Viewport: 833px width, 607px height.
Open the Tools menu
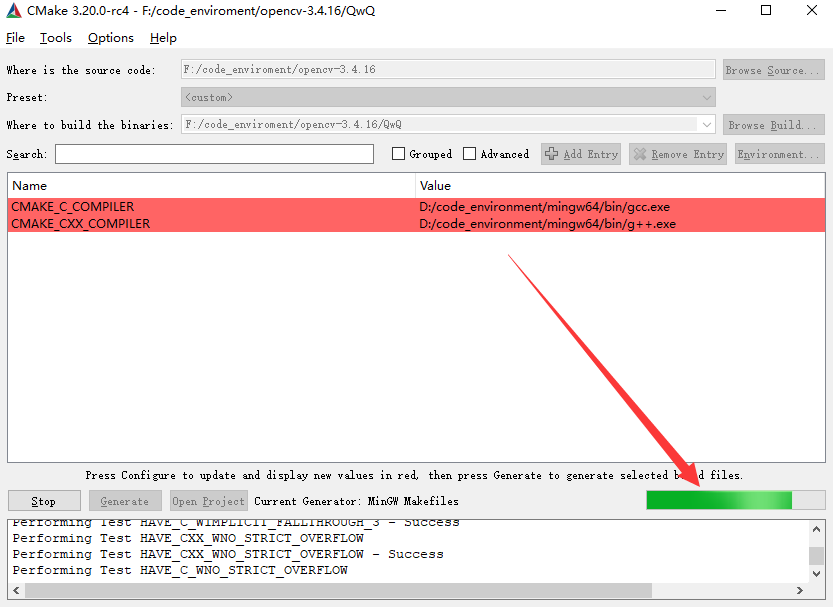pos(56,38)
